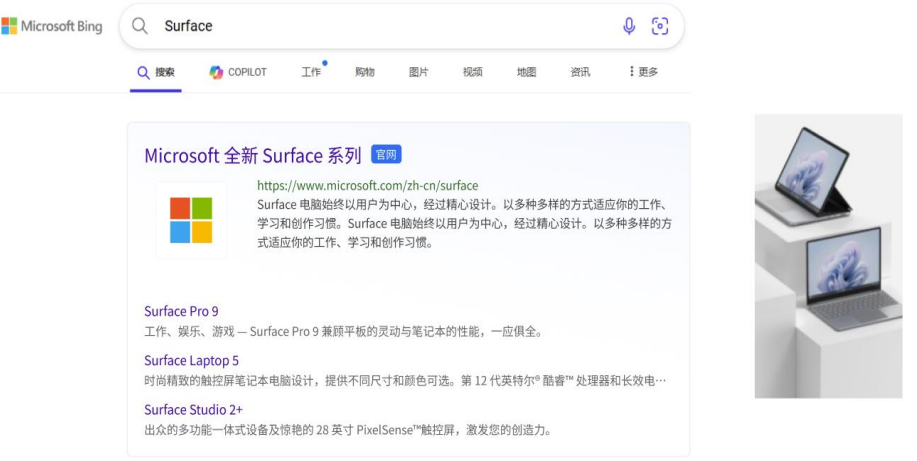The height and width of the screenshot is (461, 917).
Task: Open the Surface Studio 2+ link
Action: [x=194, y=410]
